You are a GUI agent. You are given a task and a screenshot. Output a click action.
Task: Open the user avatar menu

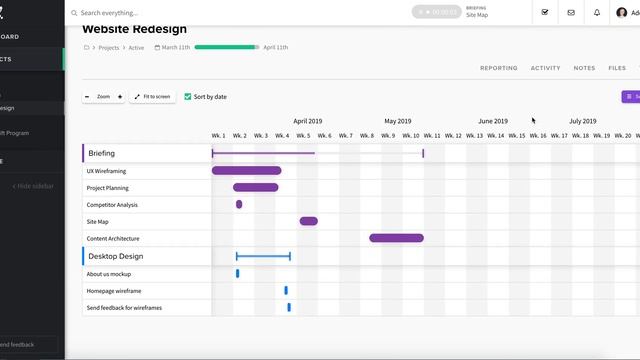[621, 13]
